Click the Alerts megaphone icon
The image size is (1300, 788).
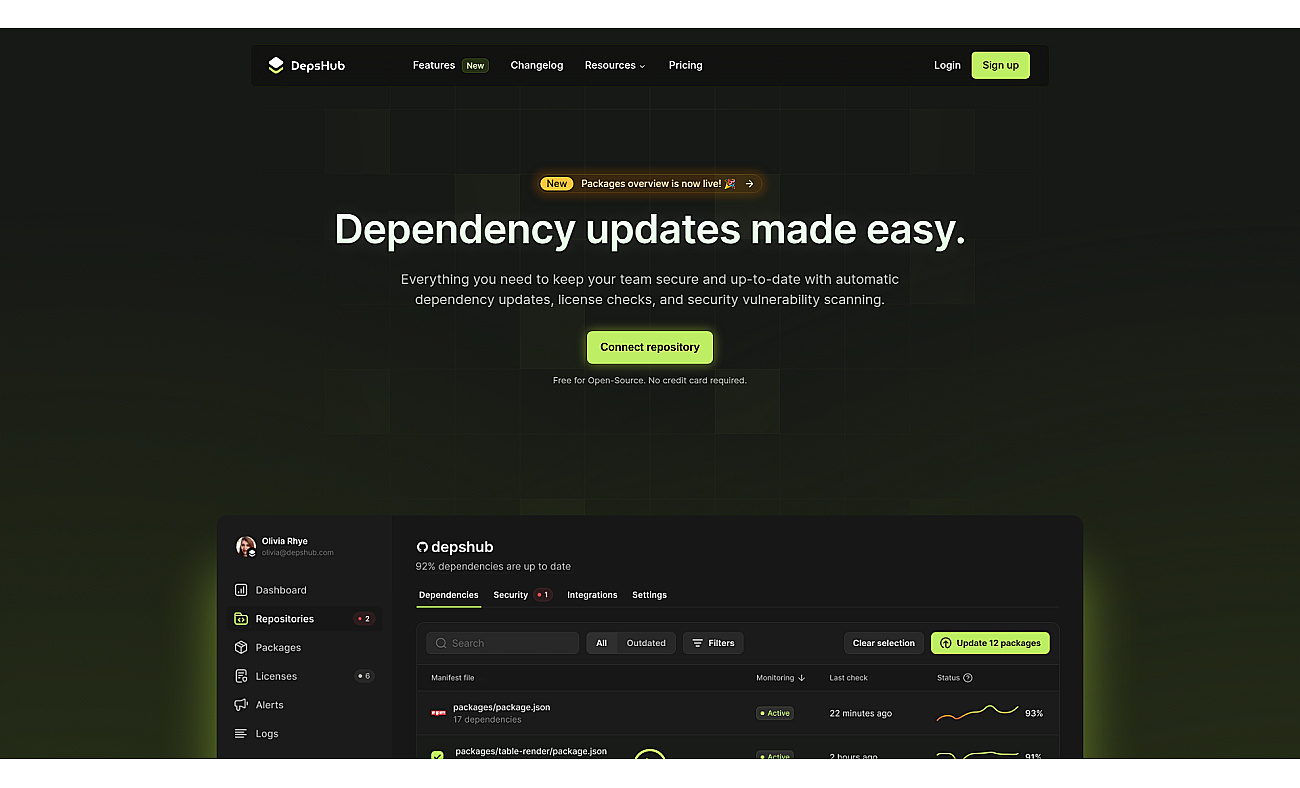(241, 705)
